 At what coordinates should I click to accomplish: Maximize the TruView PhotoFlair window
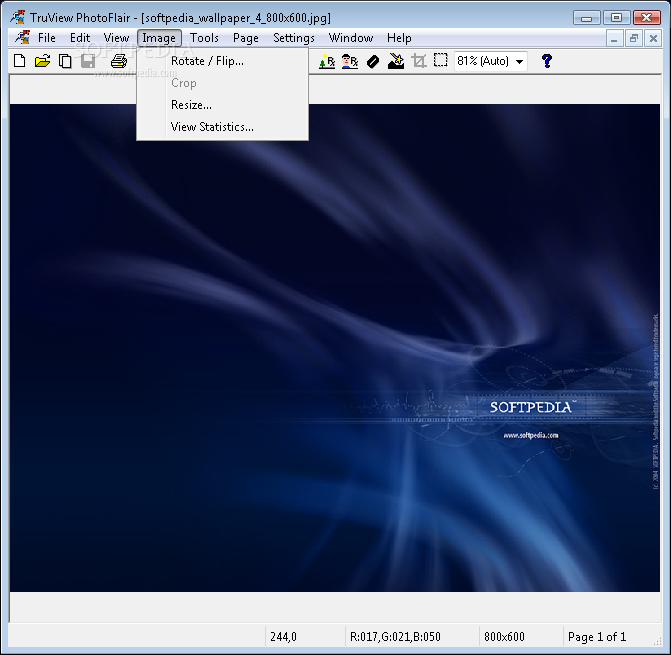[x=616, y=18]
